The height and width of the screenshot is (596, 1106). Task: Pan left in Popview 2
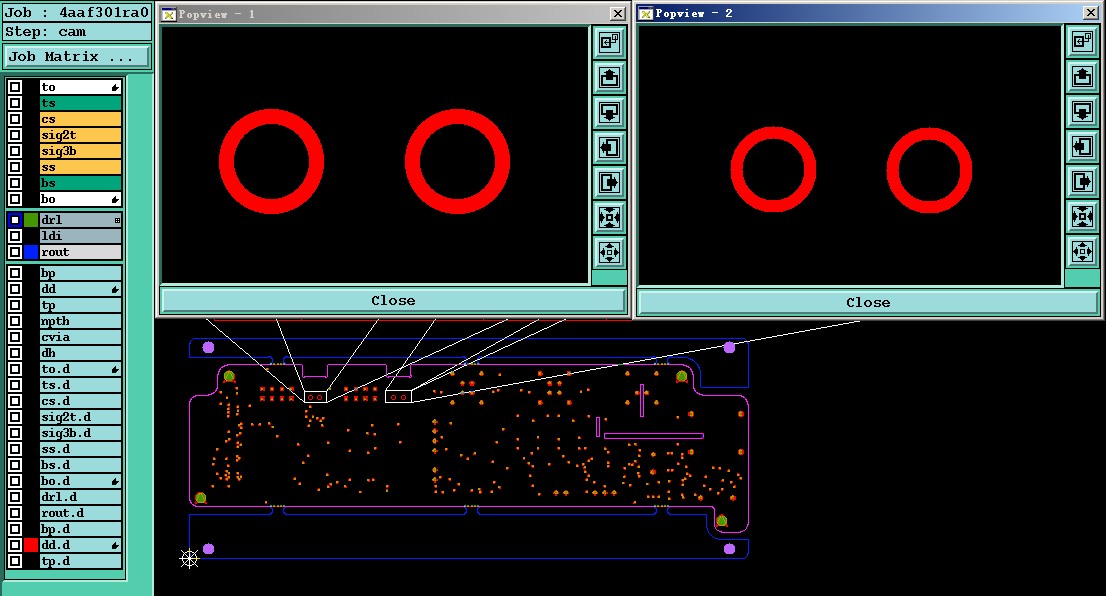click(x=1082, y=146)
